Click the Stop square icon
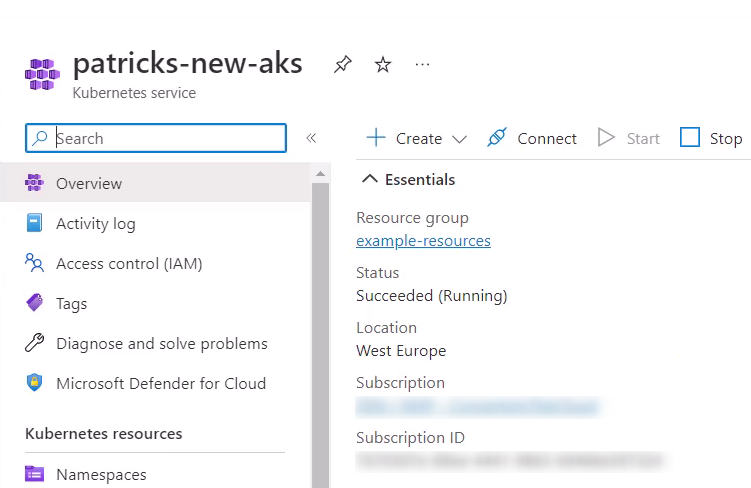The width and height of the screenshot is (751, 488). coord(690,137)
